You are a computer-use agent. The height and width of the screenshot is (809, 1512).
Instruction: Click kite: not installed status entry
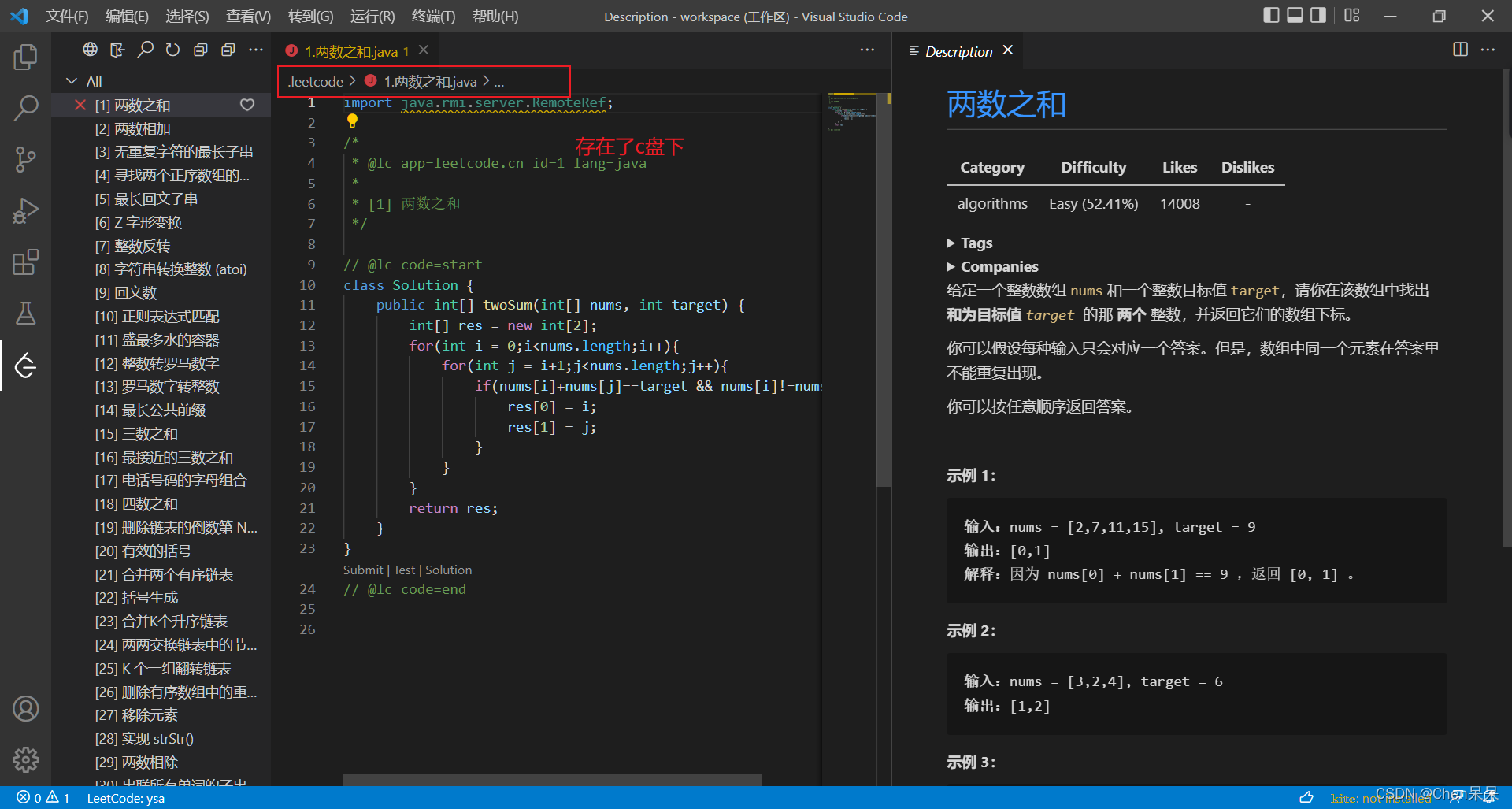[1380, 798]
